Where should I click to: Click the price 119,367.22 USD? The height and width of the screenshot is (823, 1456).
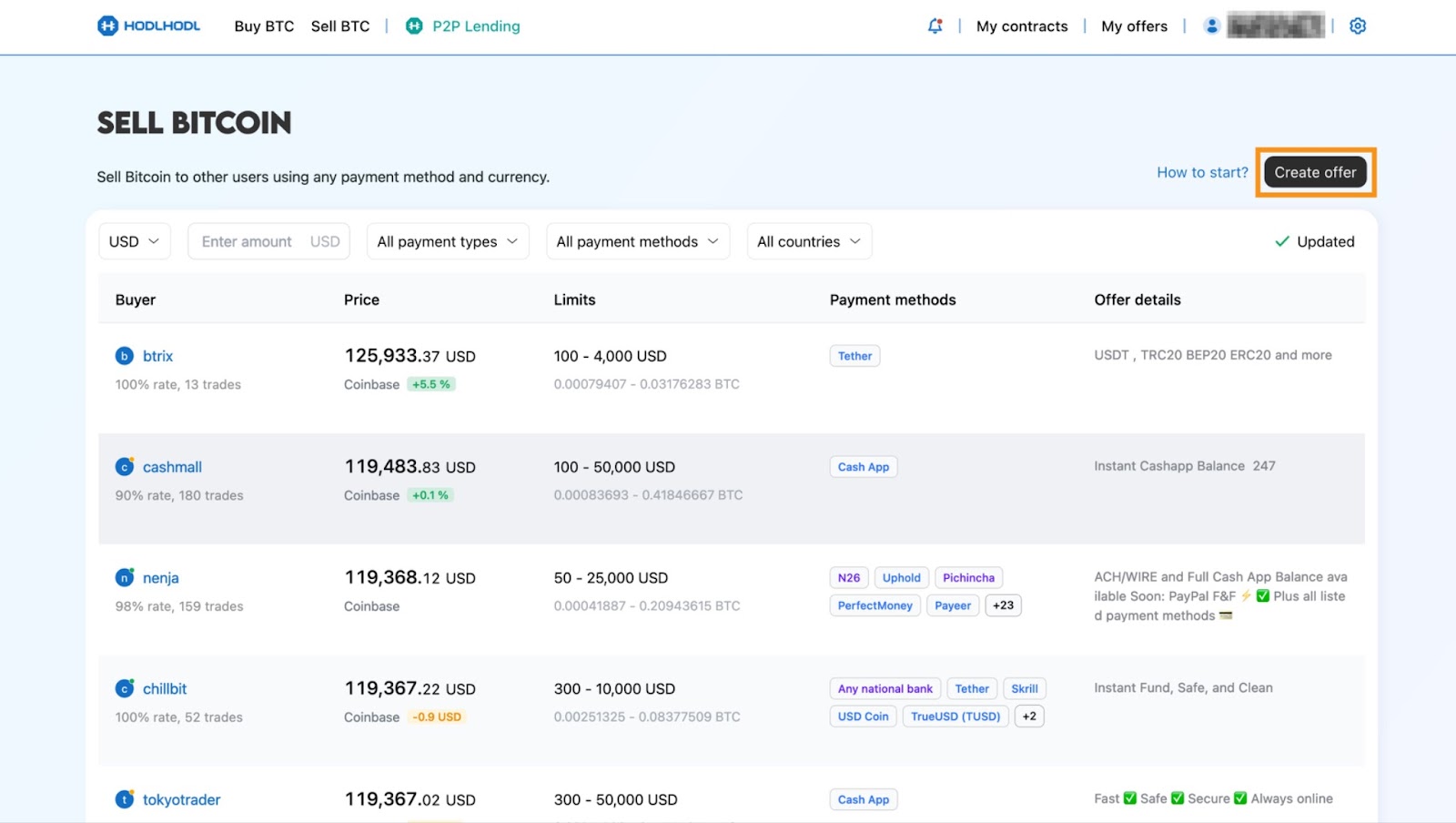tap(409, 689)
